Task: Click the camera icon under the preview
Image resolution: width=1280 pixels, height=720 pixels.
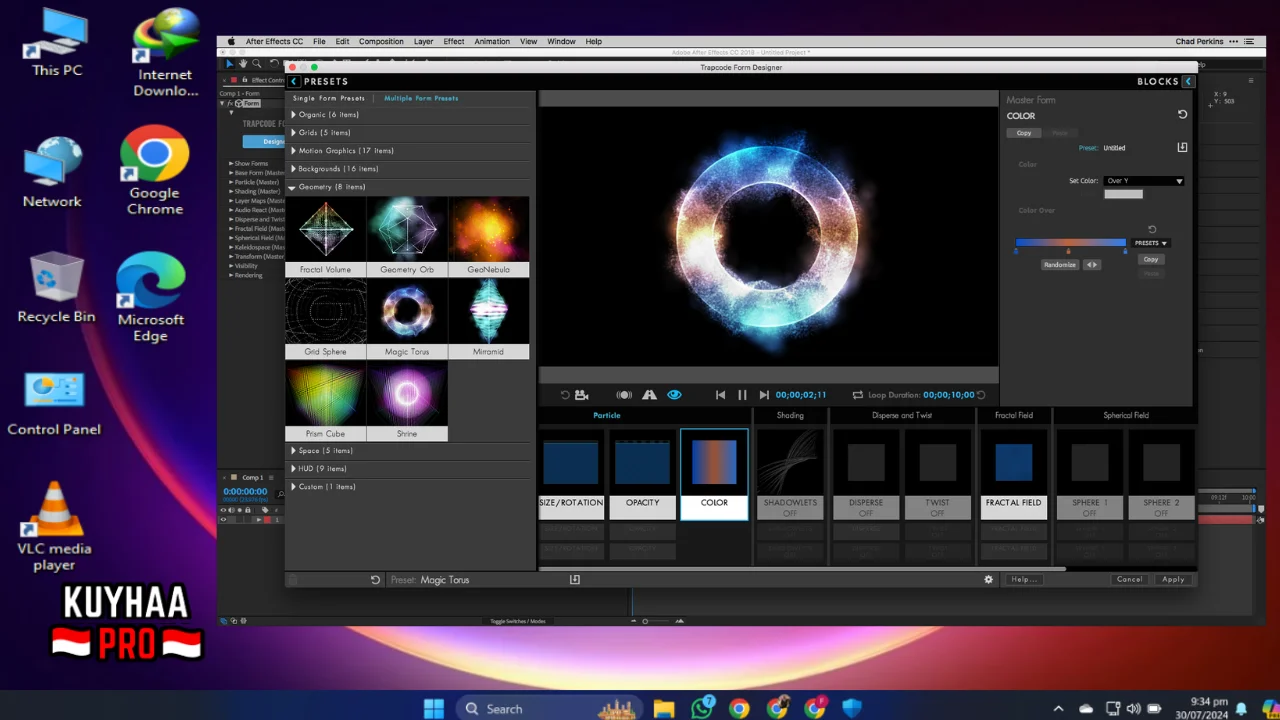Action: 582,395
